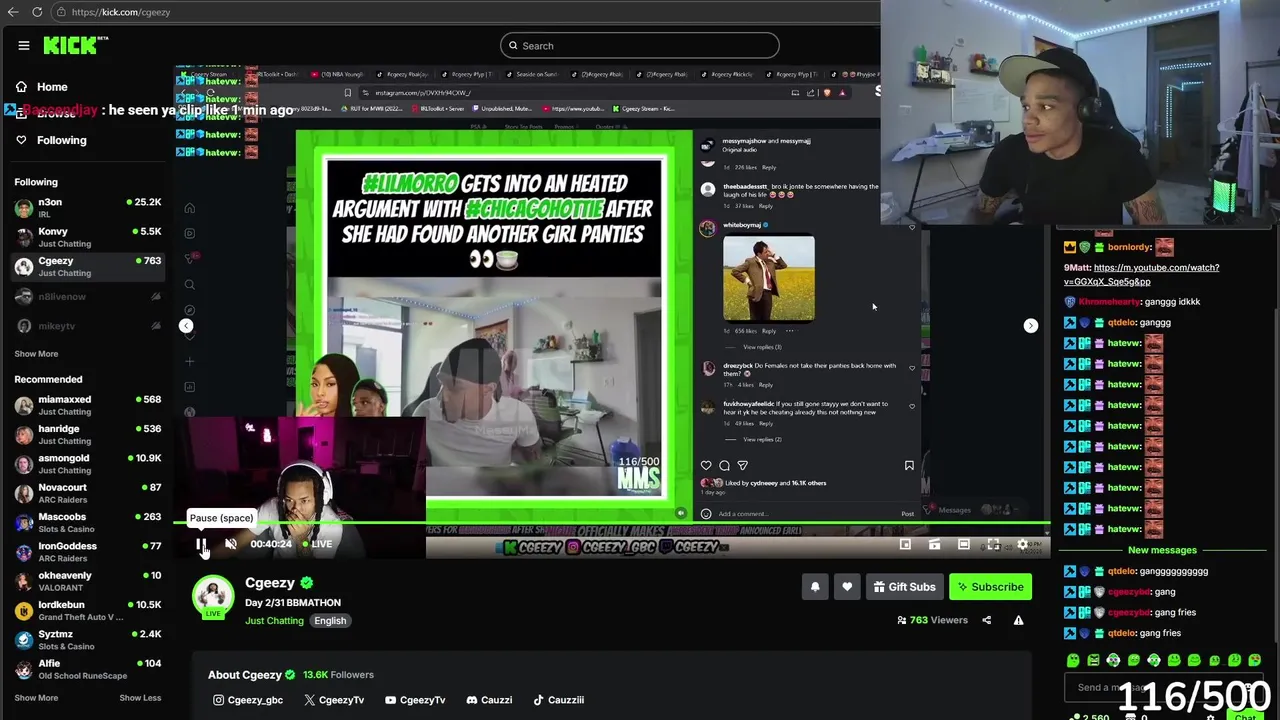Viewport: 1280px width, 720px height.
Task: Open hanridge recommended channel
Action: click(88, 435)
